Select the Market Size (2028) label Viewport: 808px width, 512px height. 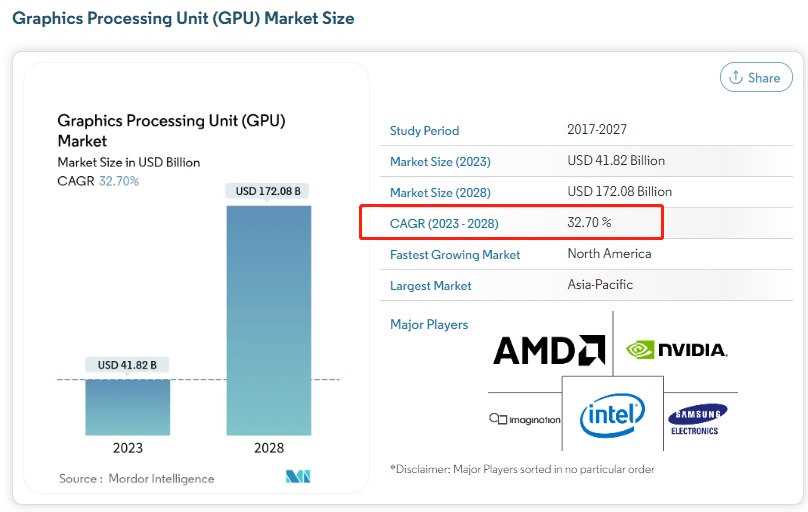pos(440,192)
